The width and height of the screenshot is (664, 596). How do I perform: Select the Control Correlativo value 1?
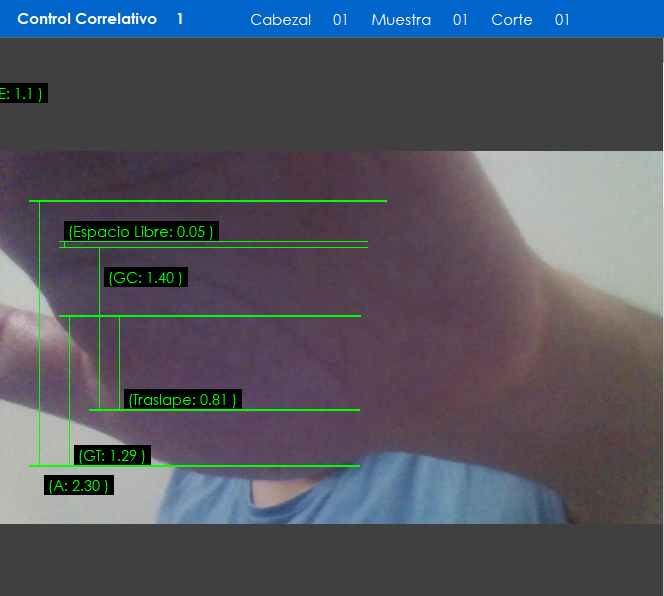click(x=180, y=19)
